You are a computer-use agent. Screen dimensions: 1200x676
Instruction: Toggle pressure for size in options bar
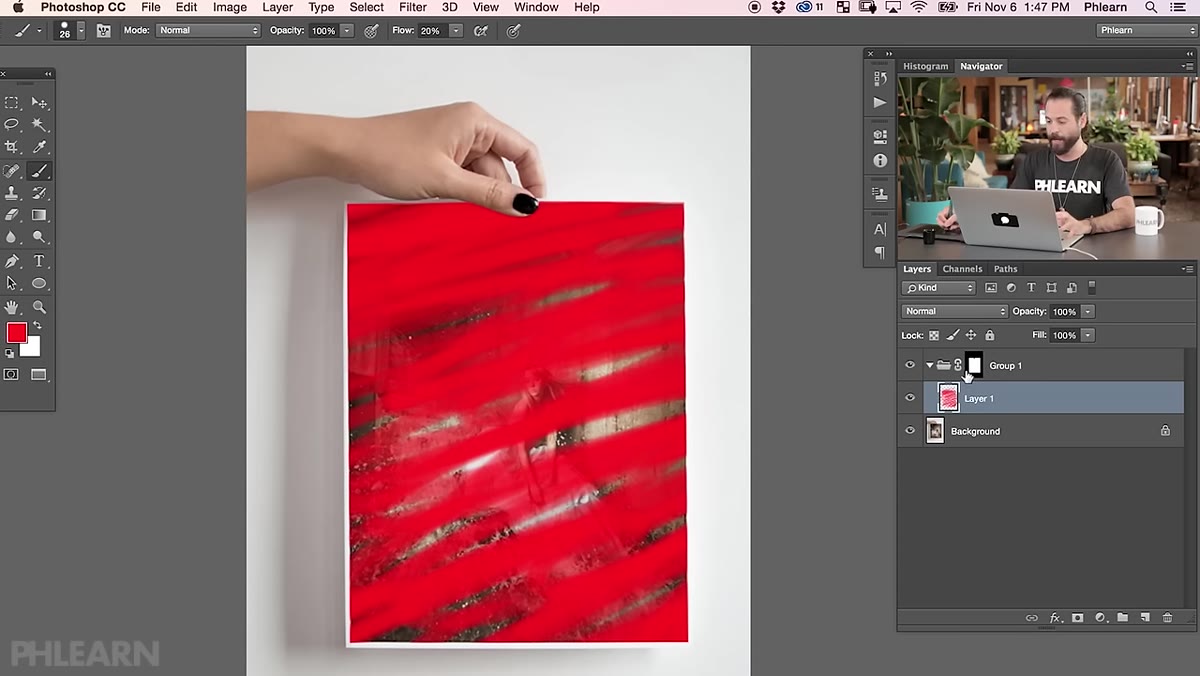point(513,31)
